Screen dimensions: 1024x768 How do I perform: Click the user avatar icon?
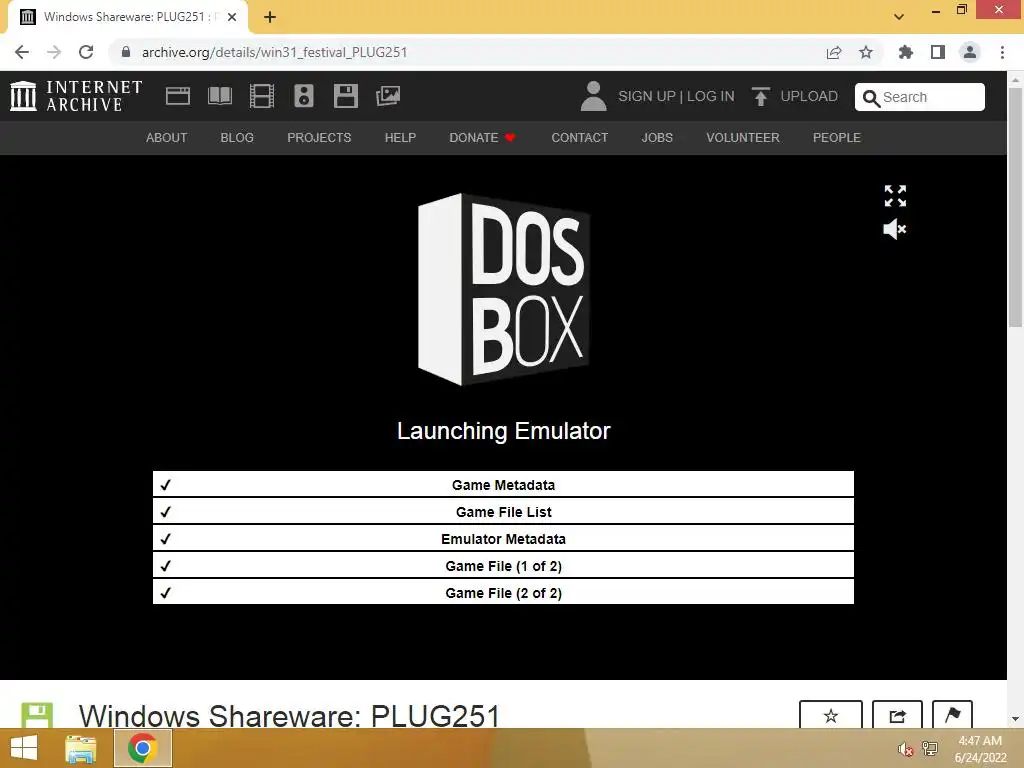(x=593, y=96)
